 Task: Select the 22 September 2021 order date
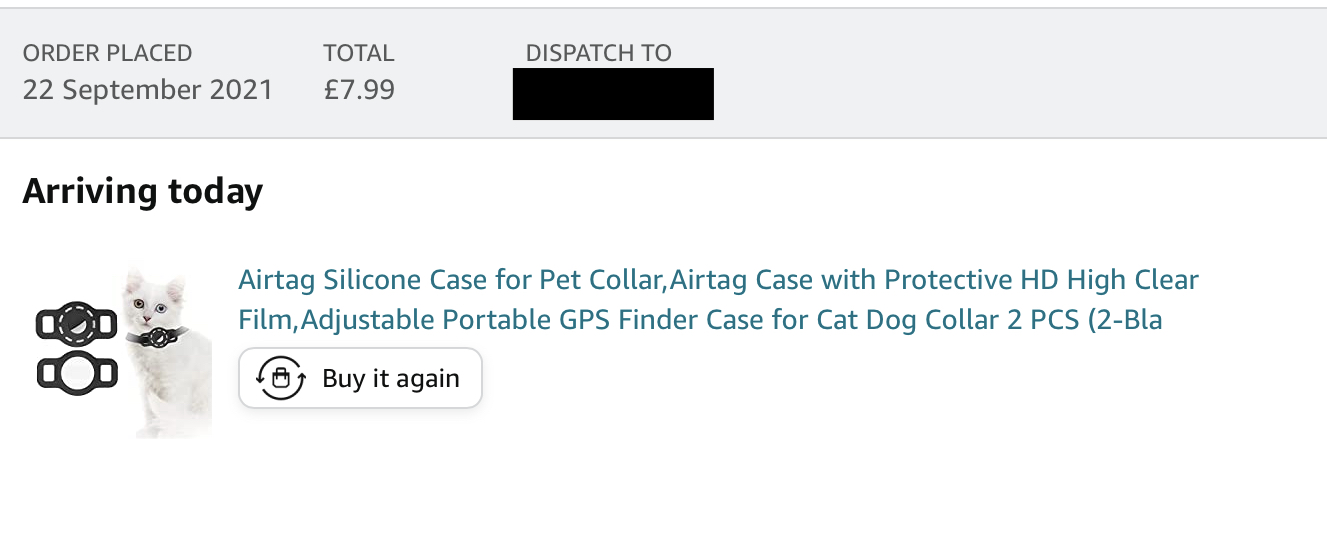148,90
